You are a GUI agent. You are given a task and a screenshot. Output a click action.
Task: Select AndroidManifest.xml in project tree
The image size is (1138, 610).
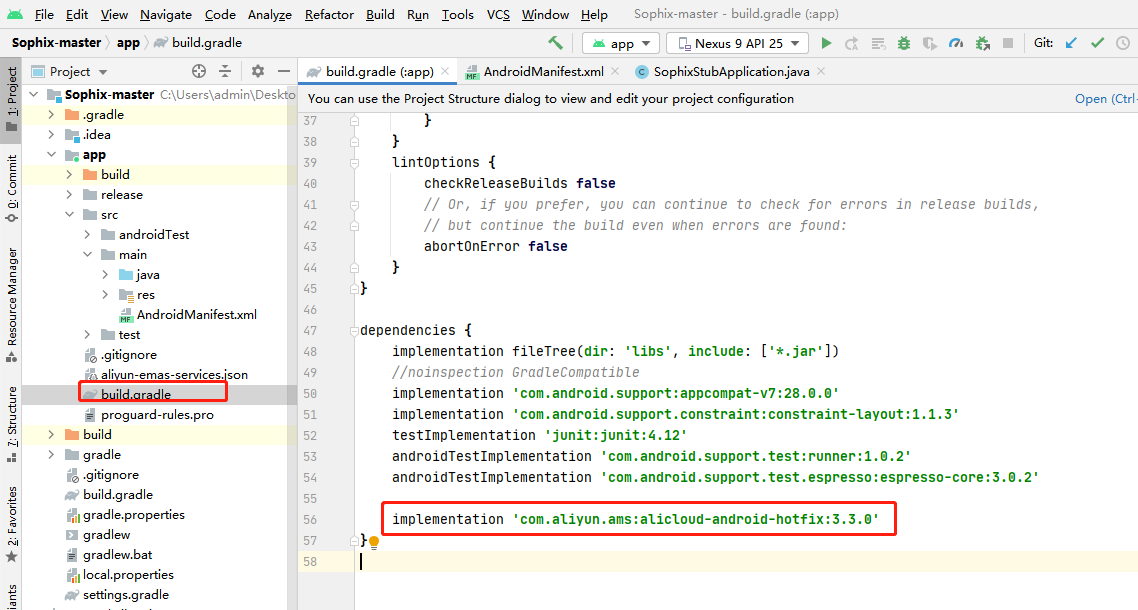(197, 314)
